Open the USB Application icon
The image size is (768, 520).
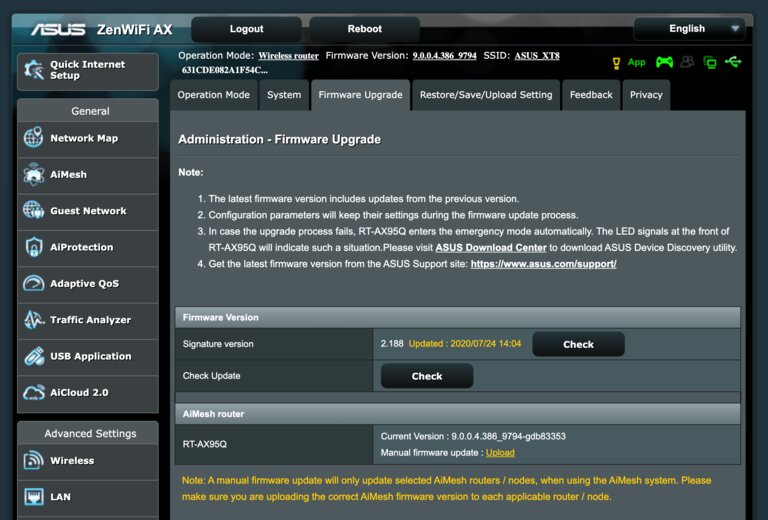pos(34,356)
